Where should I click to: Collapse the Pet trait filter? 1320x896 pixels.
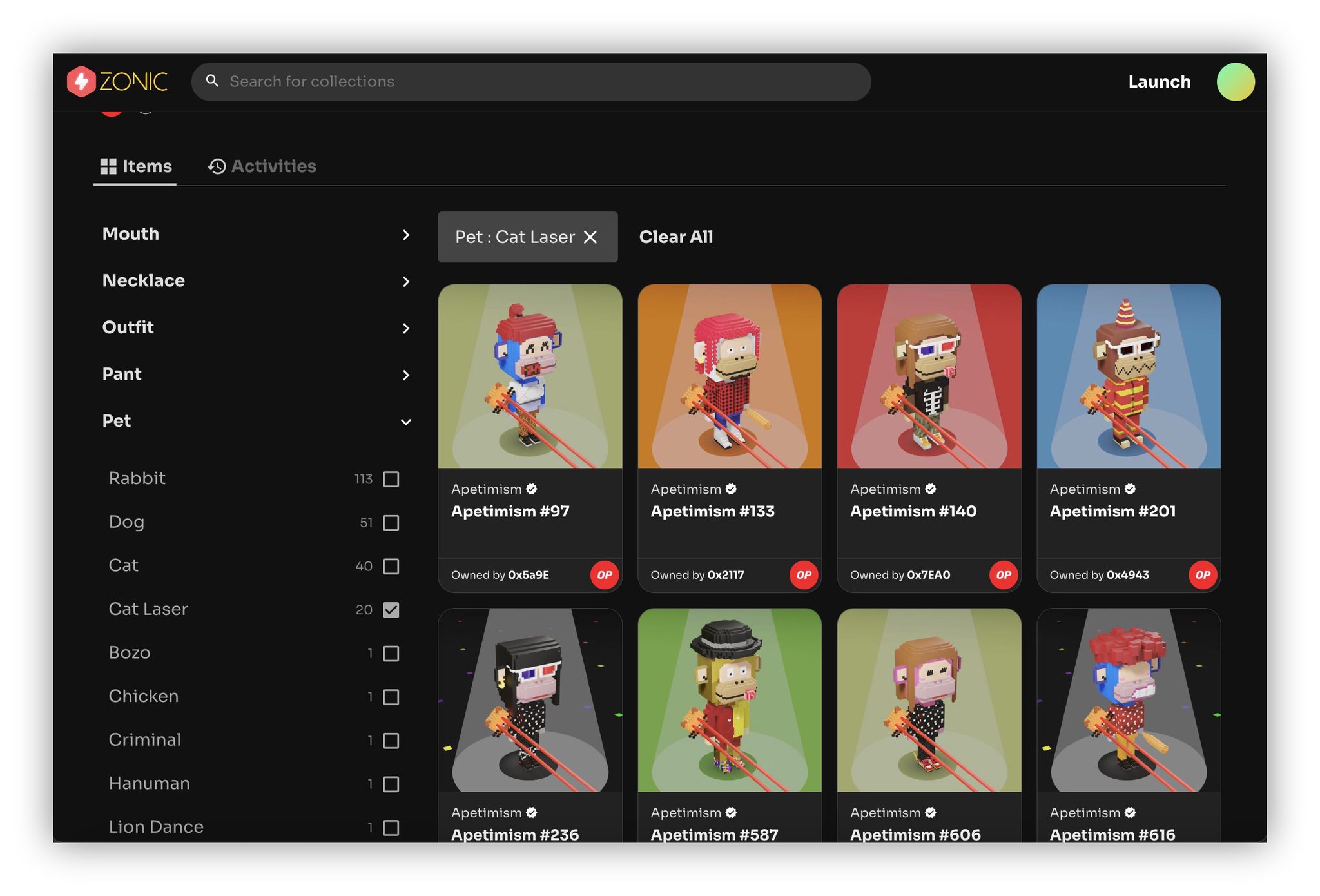tap(405, 422)
